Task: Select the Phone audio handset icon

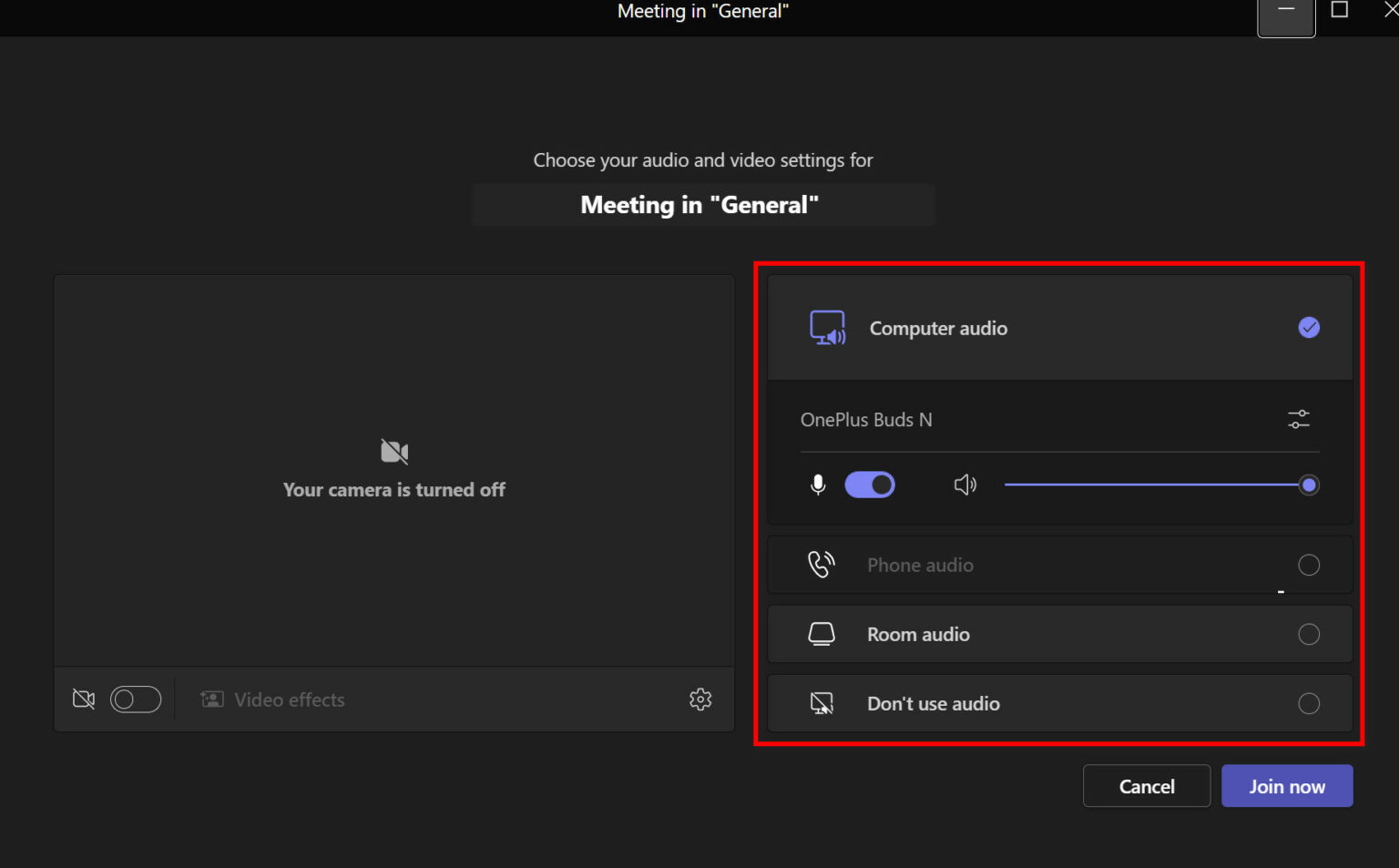Action: tap(822, 565)
